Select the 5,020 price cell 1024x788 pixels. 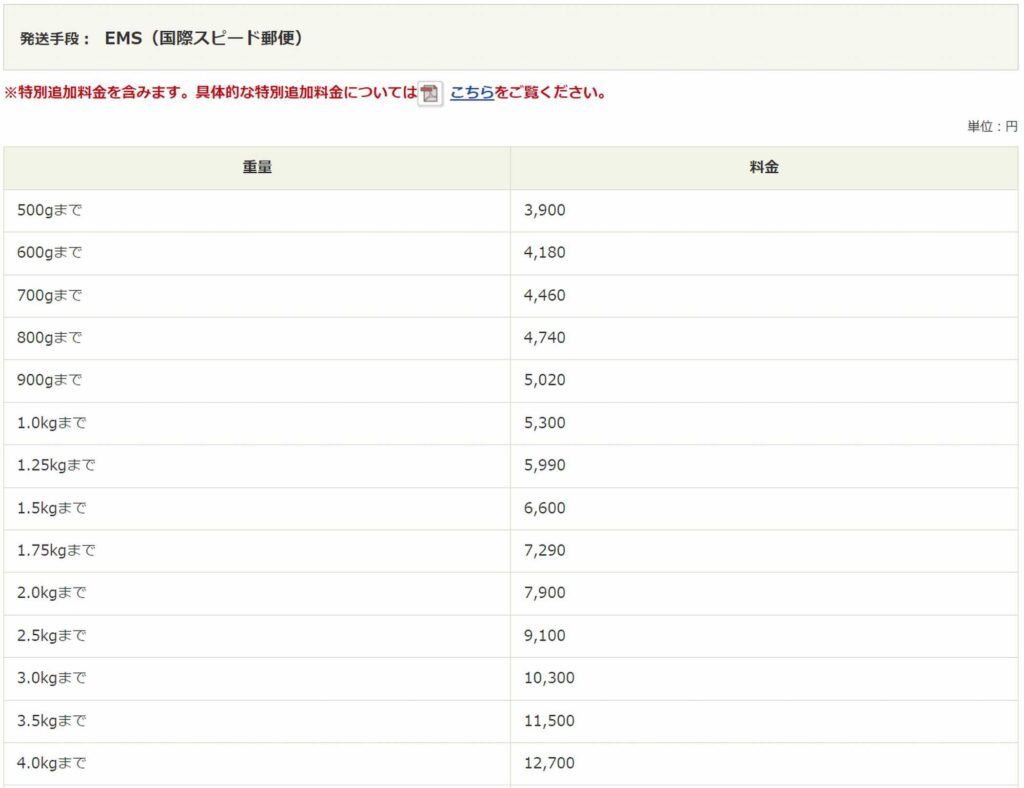544,380
